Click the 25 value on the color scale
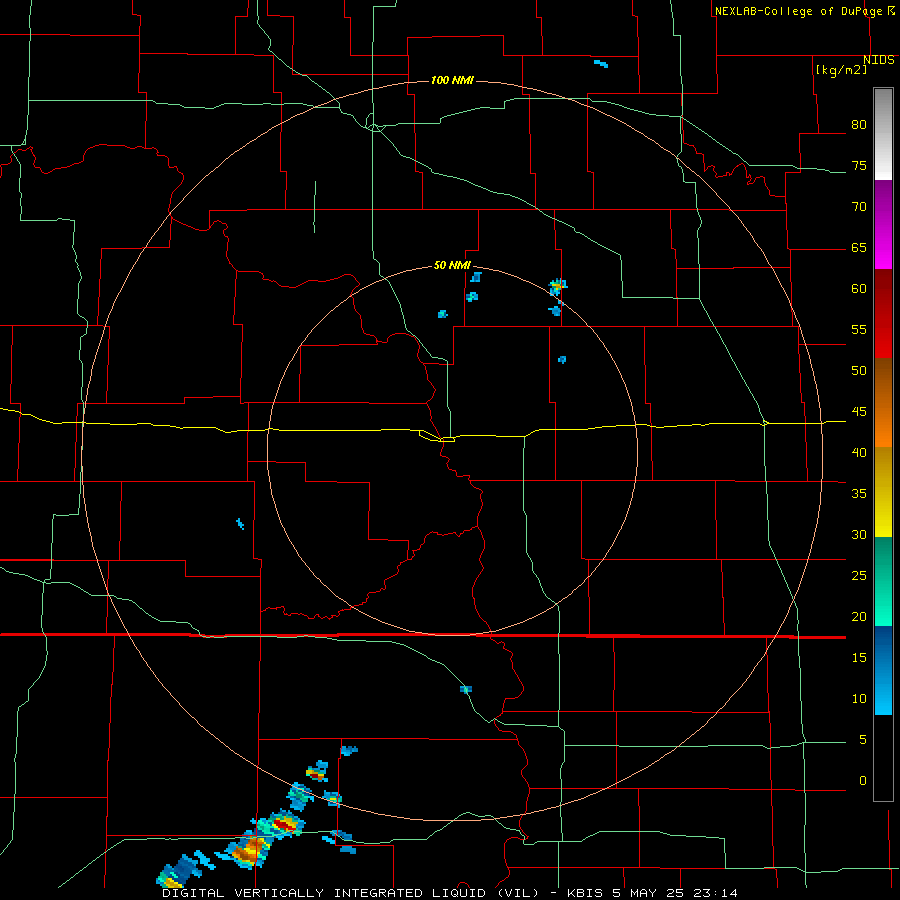Viewport: 900px width, 900px height. click(x=859, y=576)
